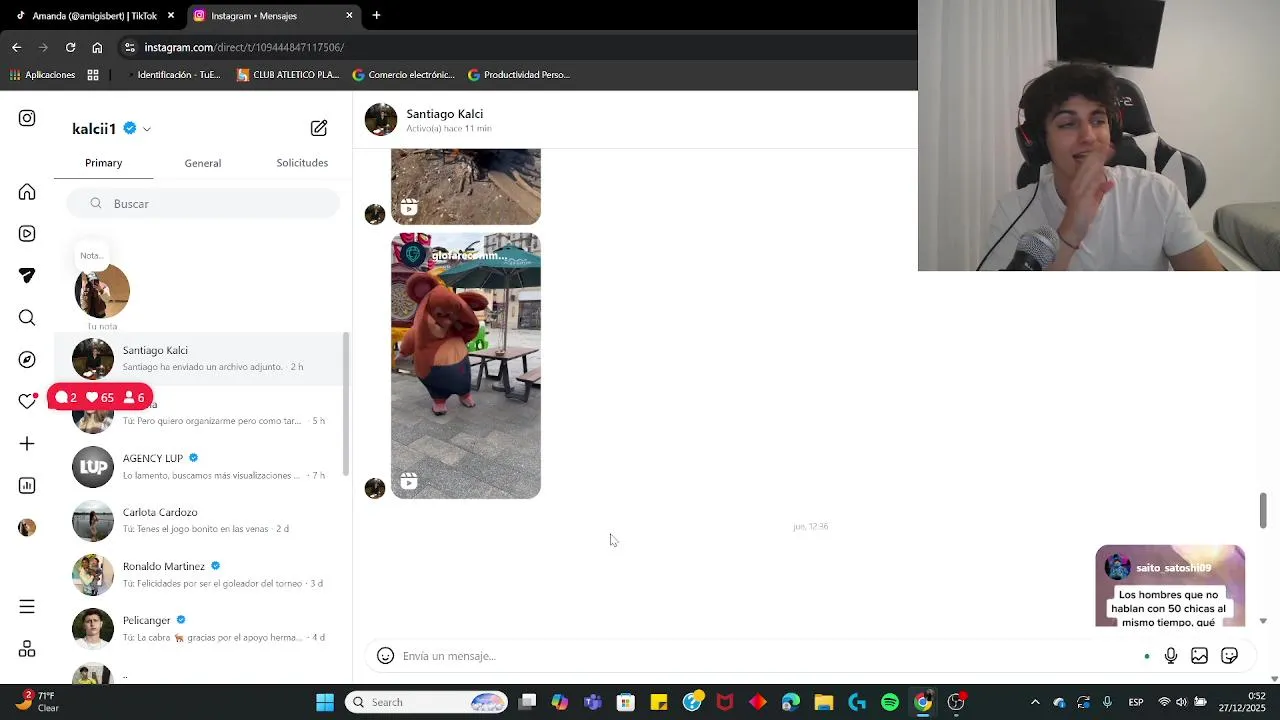Image resolution: width=1280 pixels, height=720 pixels.
Task: Open the Dashboard chart icon in sidebar
Action: coord(27,486)
